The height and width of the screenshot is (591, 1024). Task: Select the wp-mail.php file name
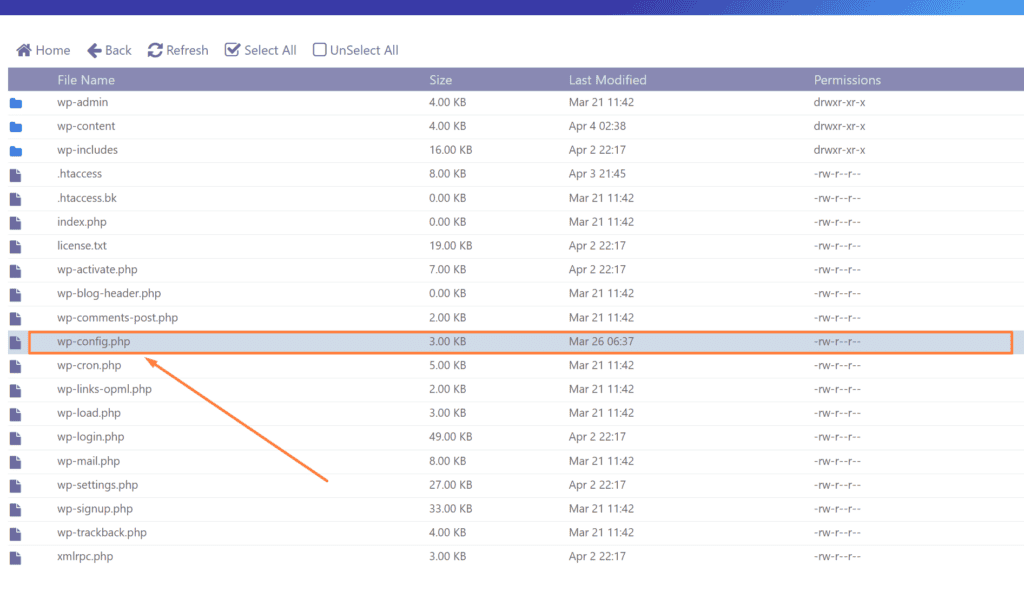click(88, 461)
